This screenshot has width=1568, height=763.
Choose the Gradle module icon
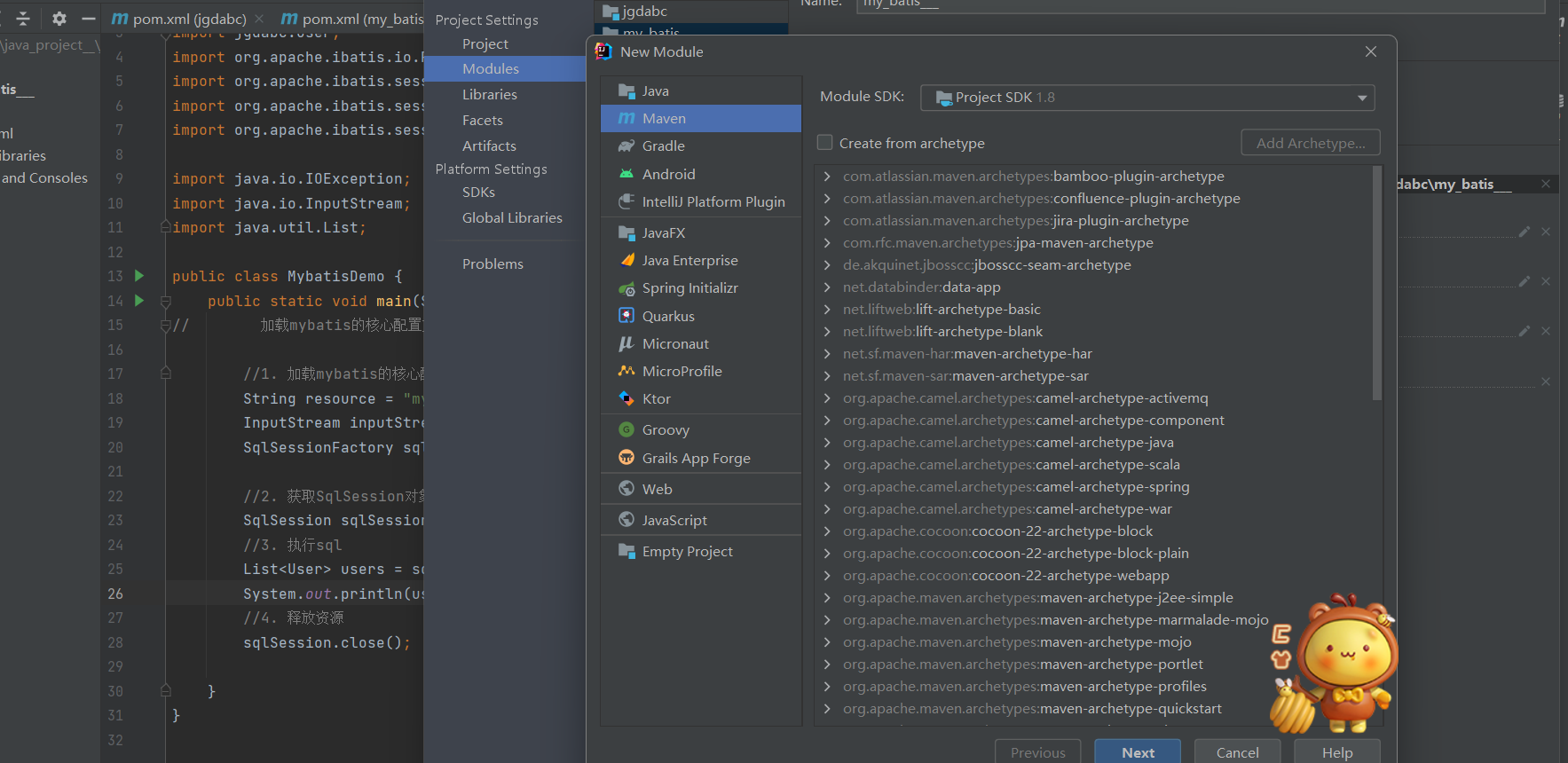click(x=626, y=146)
